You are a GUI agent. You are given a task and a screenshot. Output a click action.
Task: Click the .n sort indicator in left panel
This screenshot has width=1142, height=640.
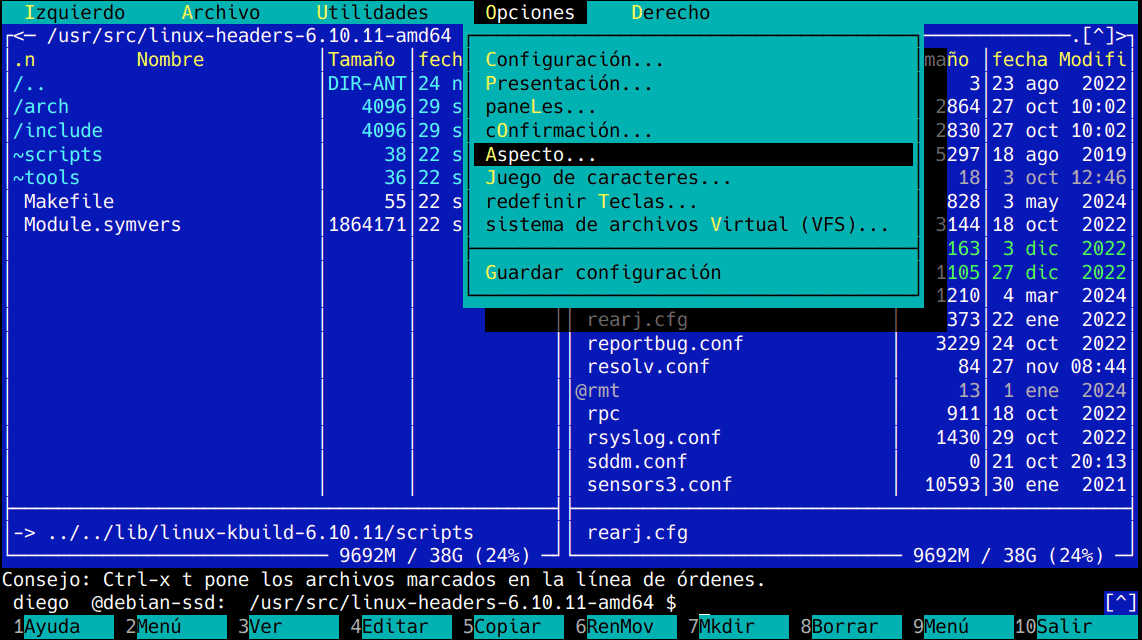point(24,60)
